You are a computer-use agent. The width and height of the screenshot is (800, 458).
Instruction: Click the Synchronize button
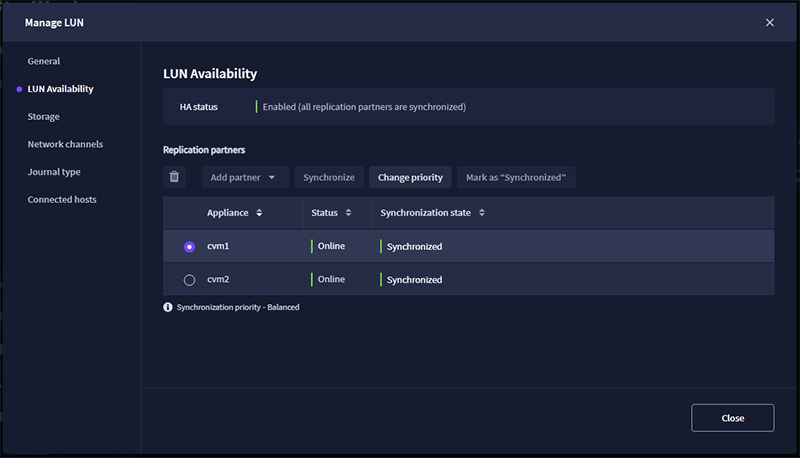coord(329,177)
